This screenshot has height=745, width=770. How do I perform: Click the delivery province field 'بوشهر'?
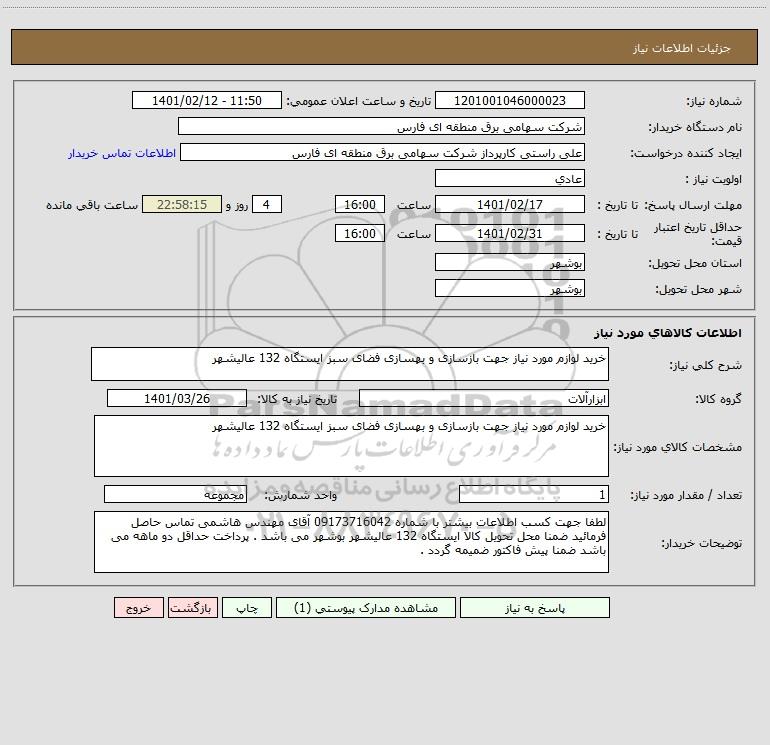510,262
